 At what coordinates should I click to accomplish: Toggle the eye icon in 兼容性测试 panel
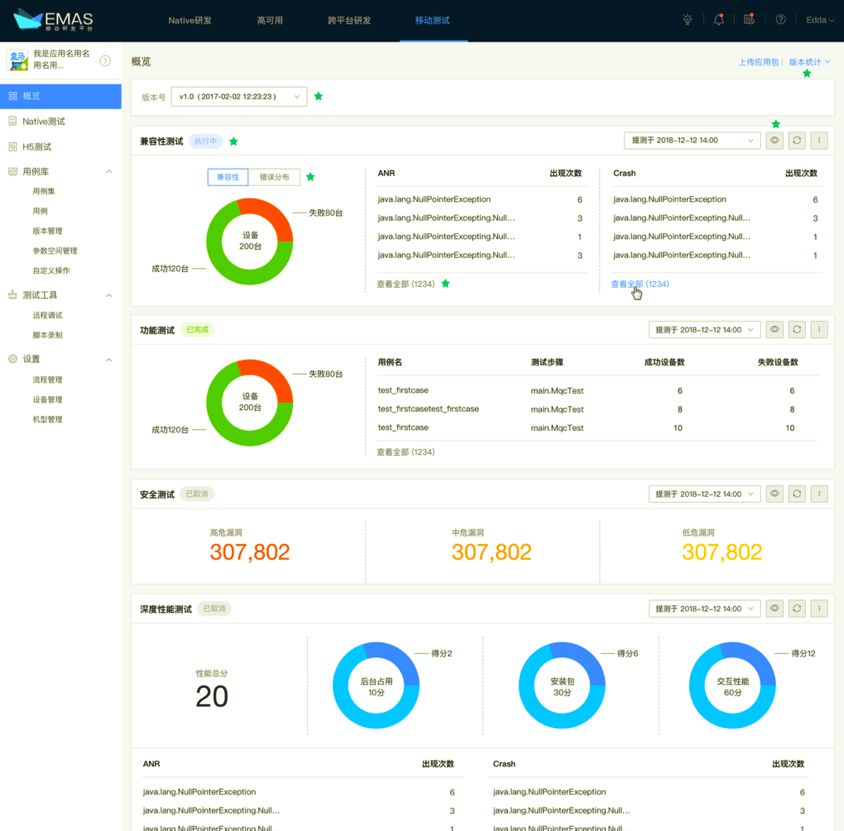[775, 140]
